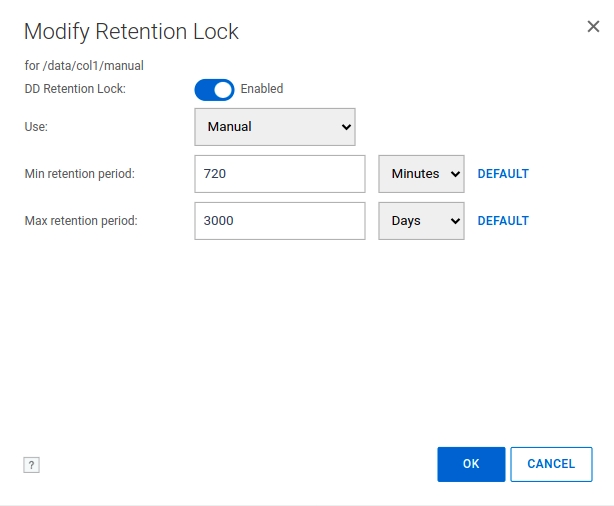Click the "Use:" label

tap(36, 127)
